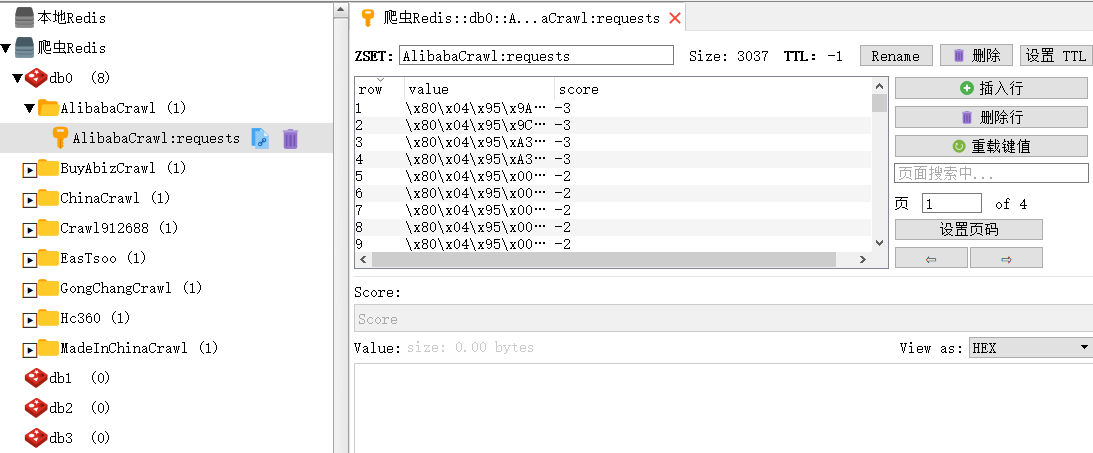This screenshot has width=1093, height=453.
Task: Collapse the 爬虫Redis connection node
Action: click(x=6, y=49)
